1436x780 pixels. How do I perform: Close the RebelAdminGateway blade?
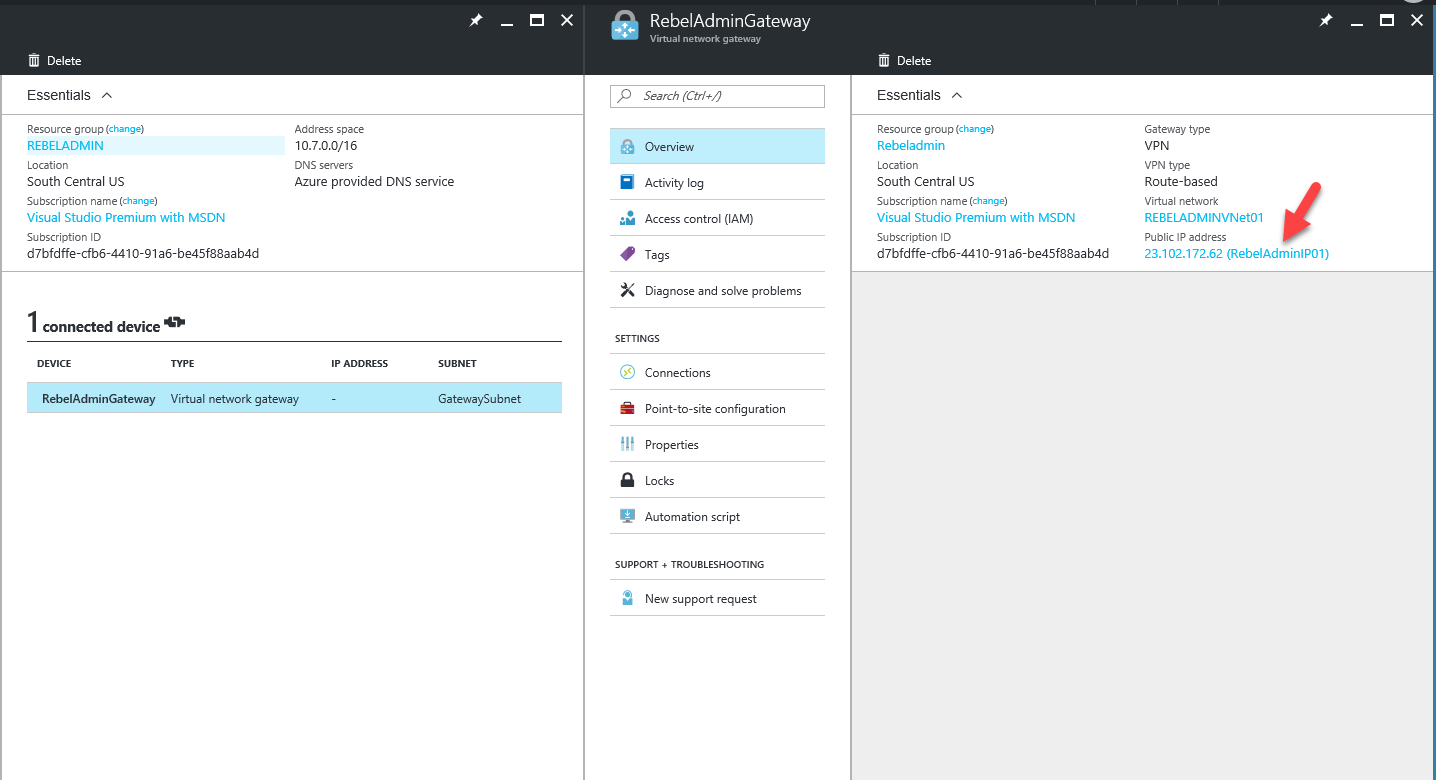1417,20
